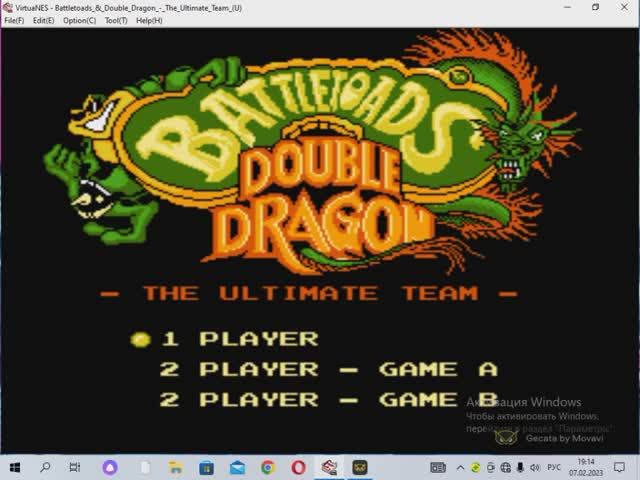Click THE ULTIMATE TEAM subtitle text
Viewport: 640px width, 480px height.
point(309,293)
